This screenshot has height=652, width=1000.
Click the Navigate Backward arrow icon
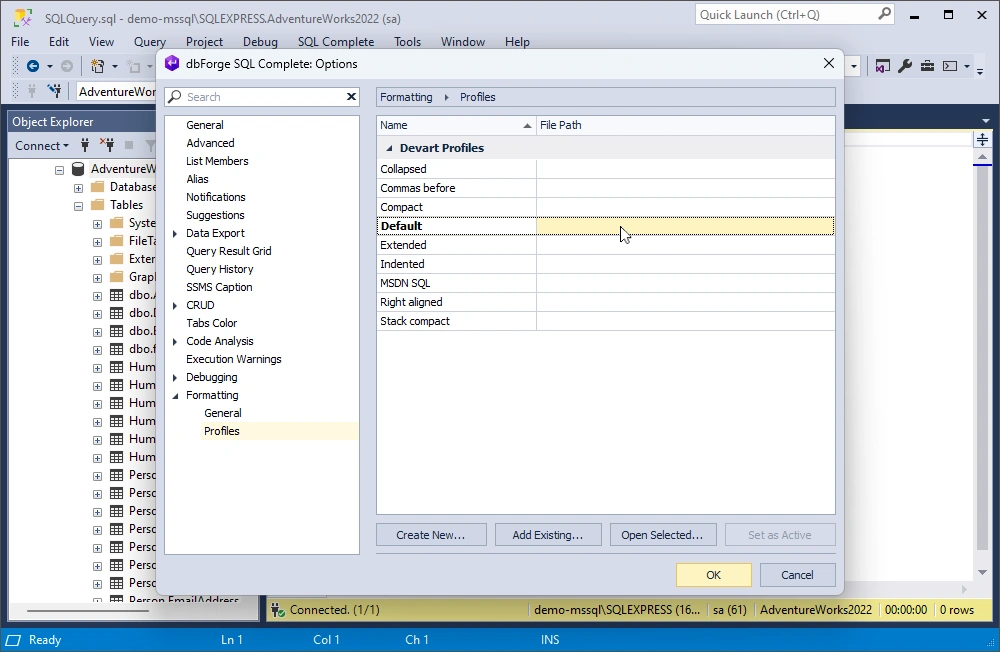(33, 66)
